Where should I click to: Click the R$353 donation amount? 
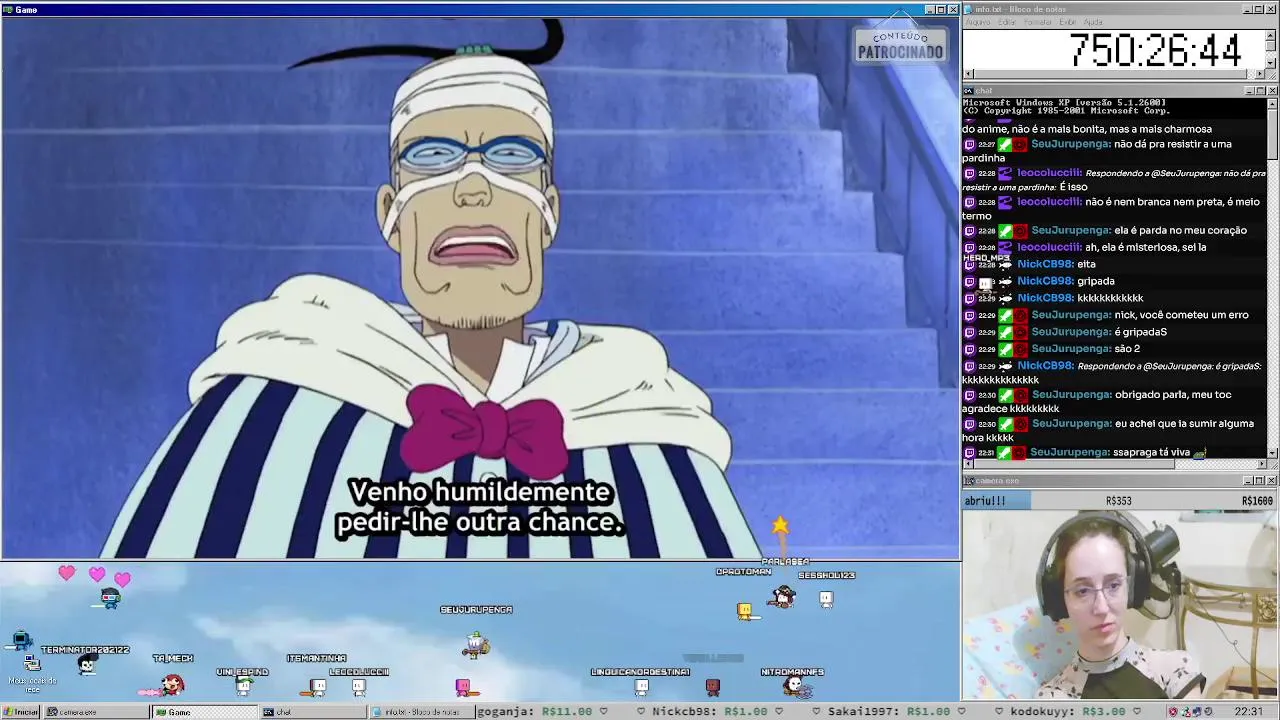click(1118, 501)
